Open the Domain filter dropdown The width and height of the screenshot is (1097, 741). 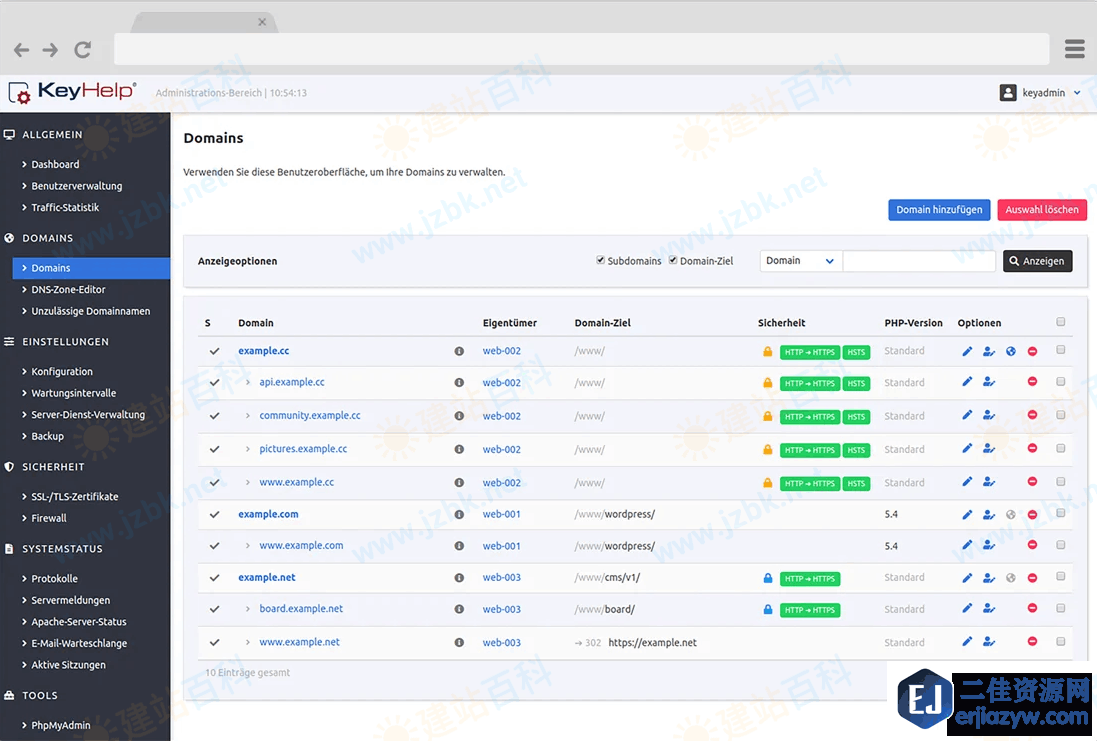point(800,261)
